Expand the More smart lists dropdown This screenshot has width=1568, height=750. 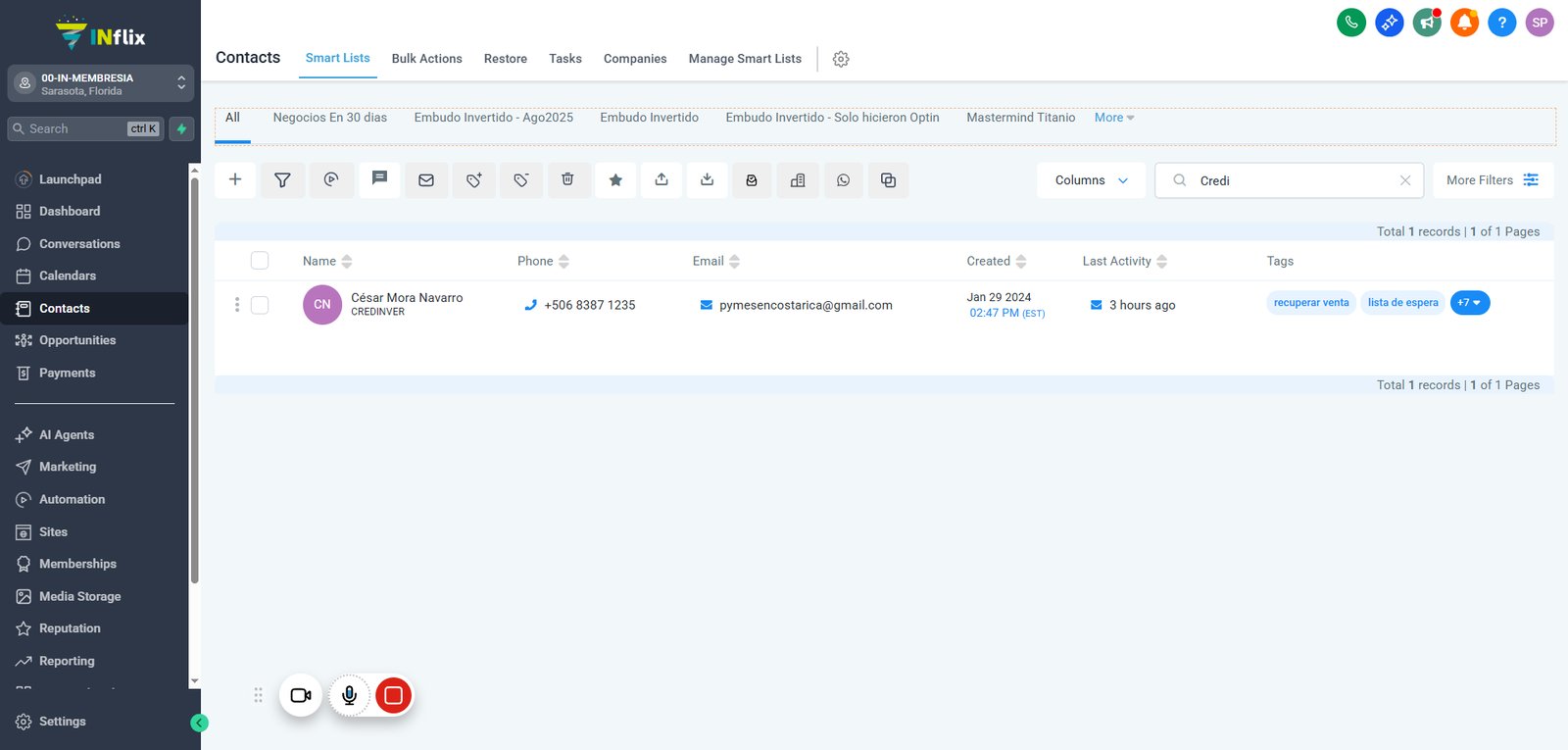tap(1114, 118)
